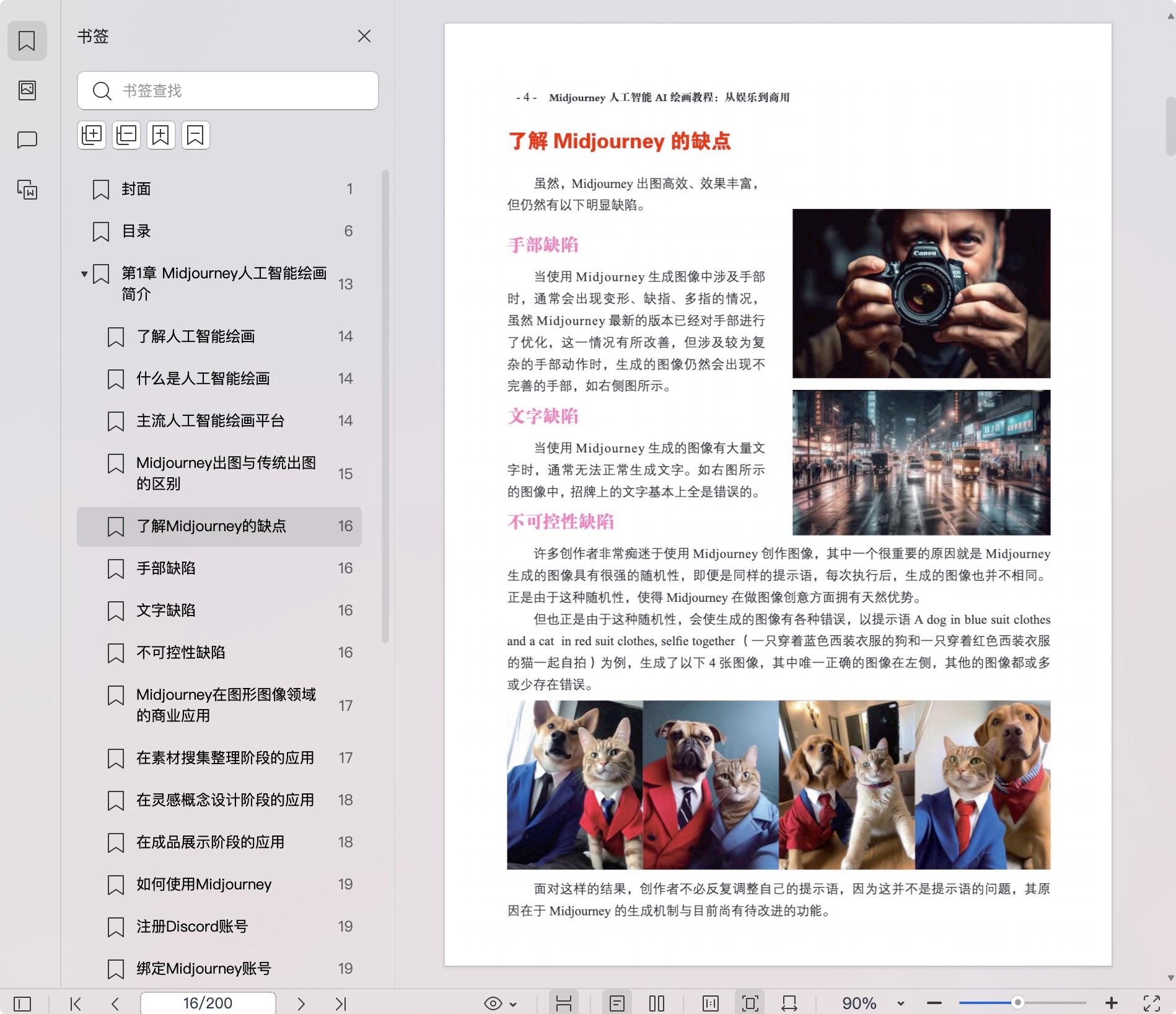Go to bookmark 绑定Midjourney账号
The height and width of the screenshot is (1014, 1176).
tap(219, 969)
